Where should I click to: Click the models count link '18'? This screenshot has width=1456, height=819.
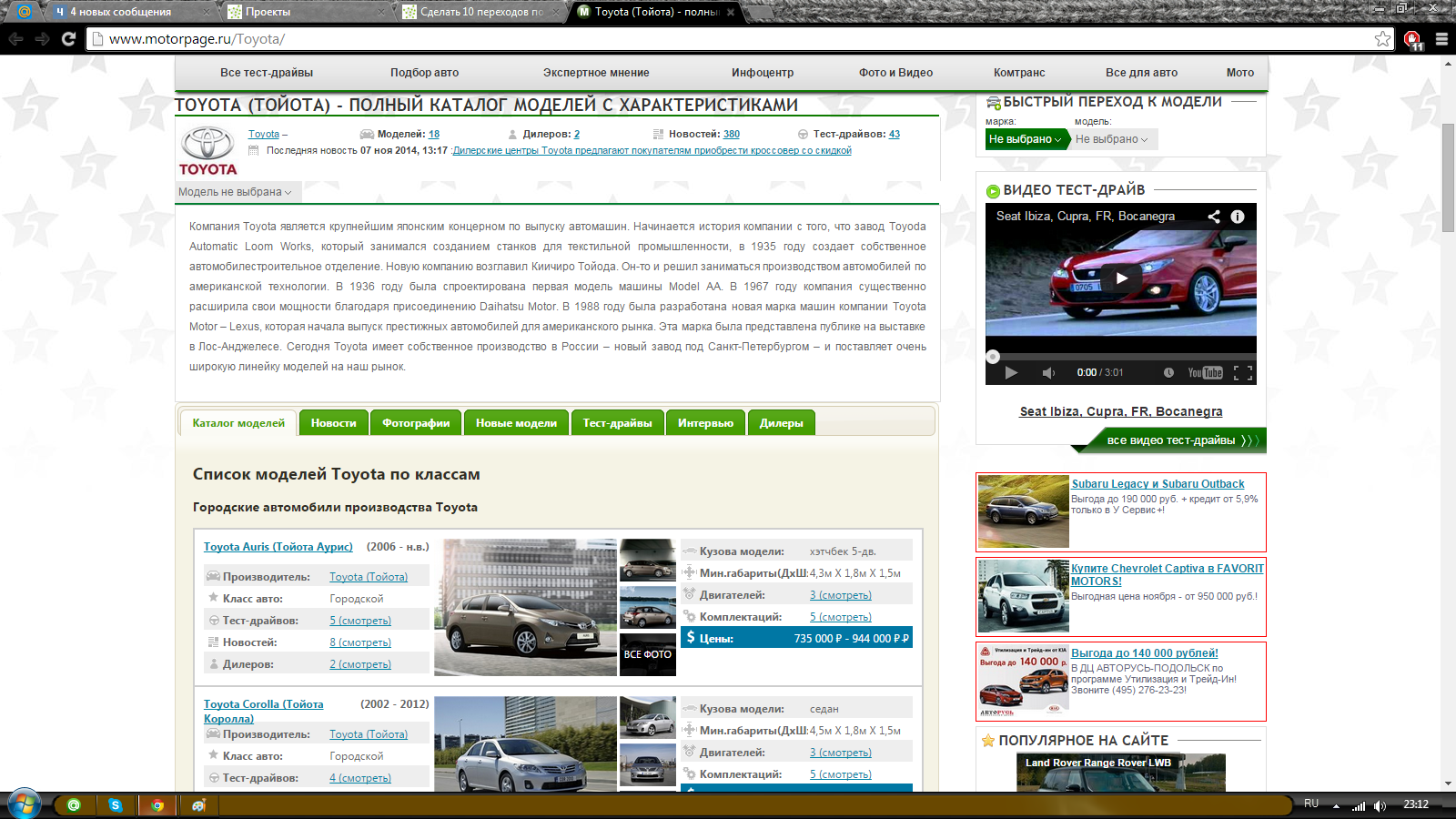[x=434, y=134]
